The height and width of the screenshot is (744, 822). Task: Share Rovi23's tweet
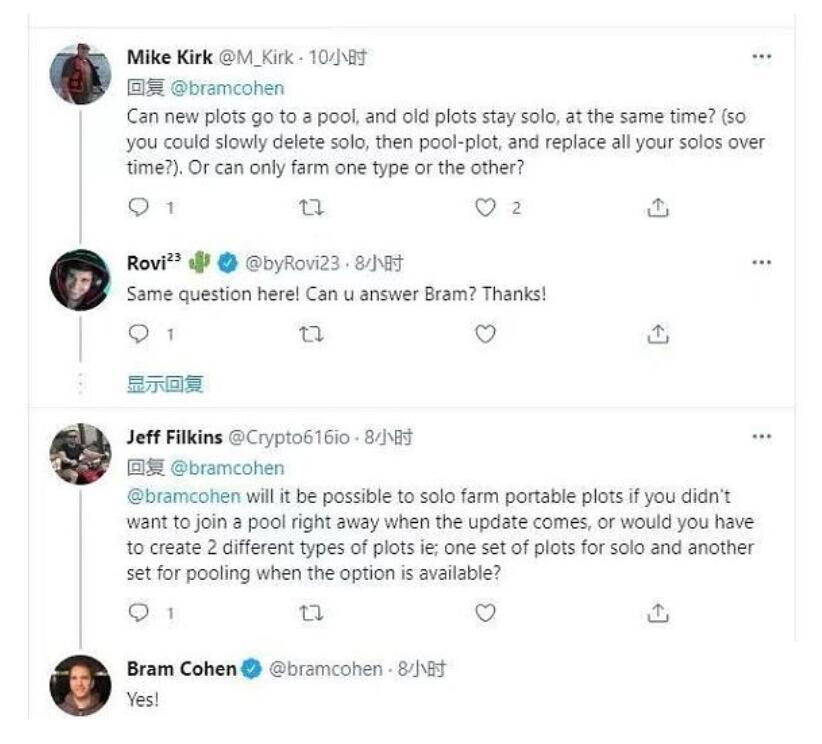pos(657,334)
